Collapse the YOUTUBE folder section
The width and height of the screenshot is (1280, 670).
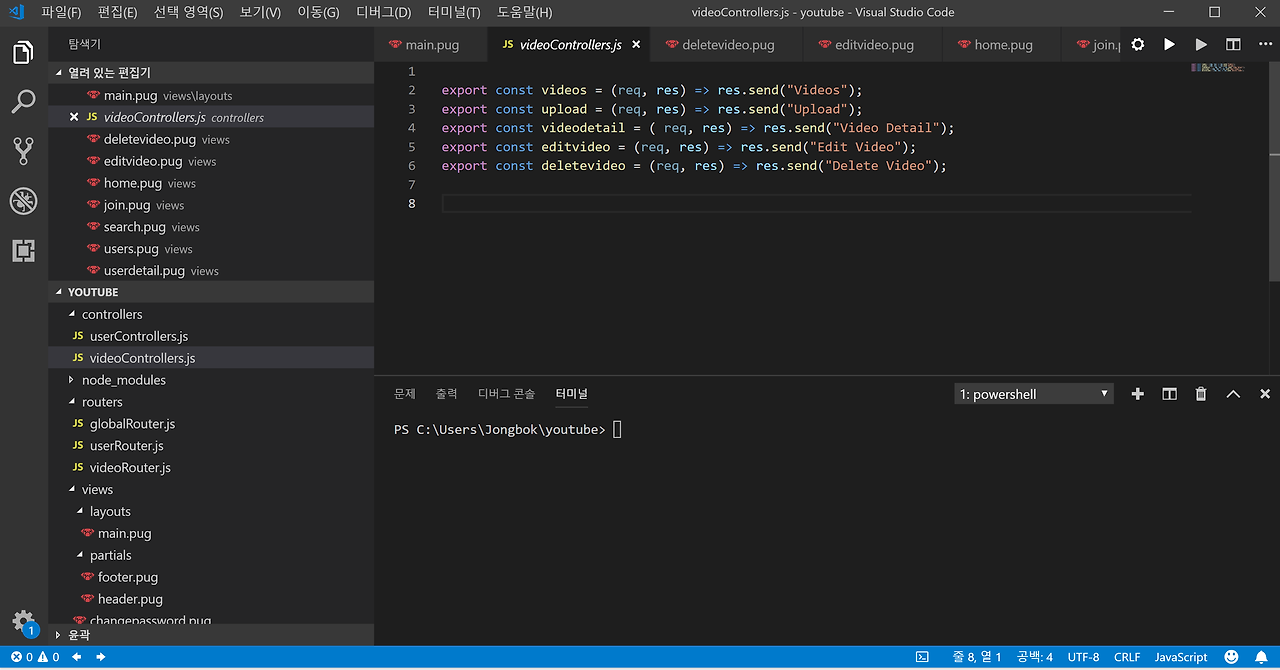[211, 292]
